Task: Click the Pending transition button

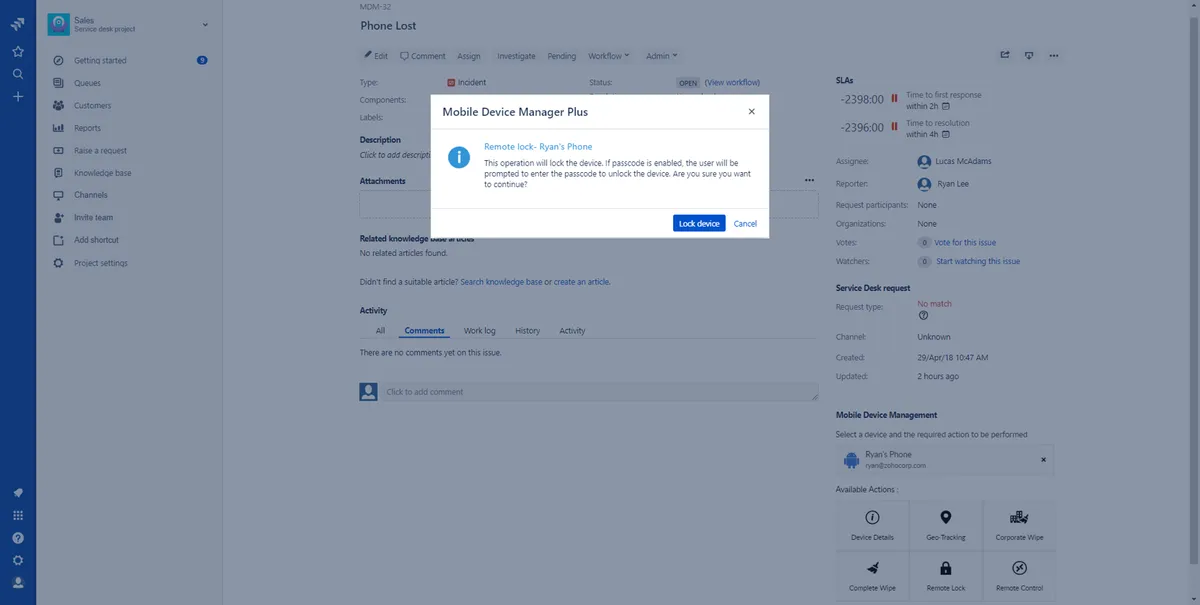Action: [562, 56]
